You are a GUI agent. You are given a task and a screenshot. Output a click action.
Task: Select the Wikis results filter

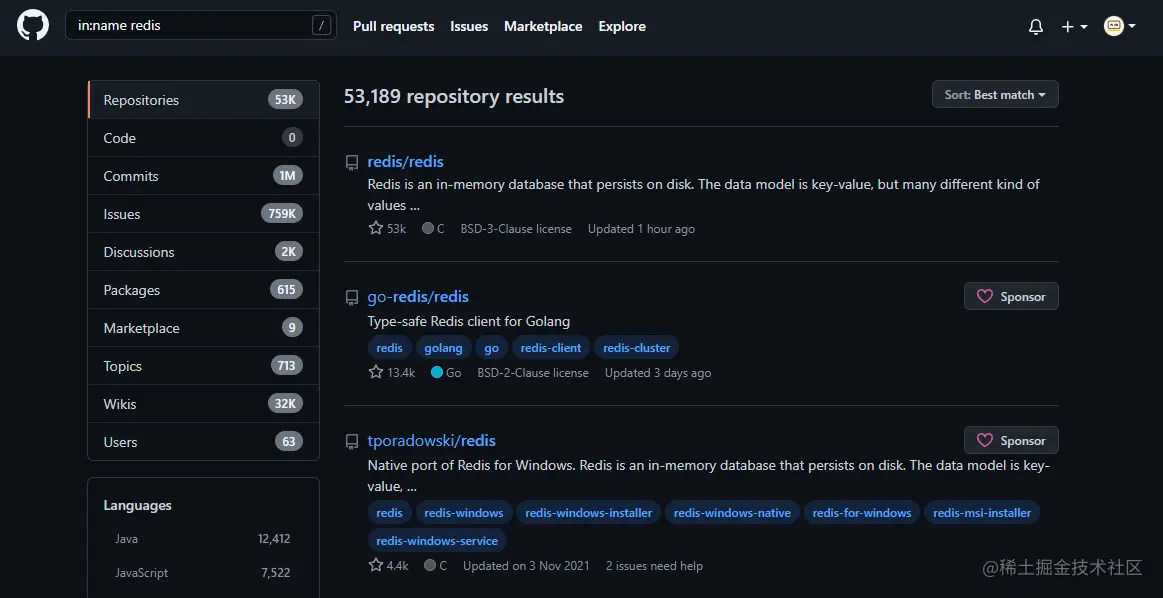pyautogui.click(x=203, y=404)
